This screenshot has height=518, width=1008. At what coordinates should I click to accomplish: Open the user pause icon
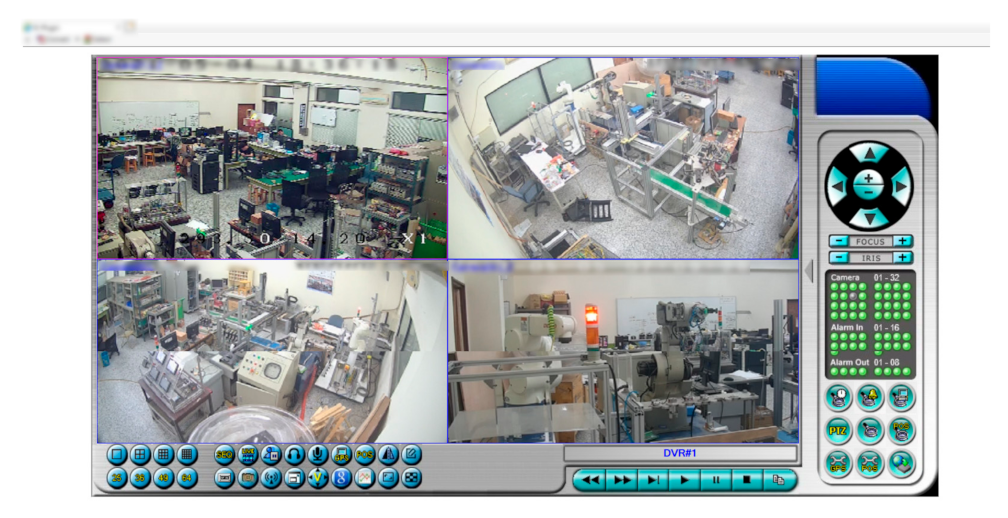click(x=271, y=454)
